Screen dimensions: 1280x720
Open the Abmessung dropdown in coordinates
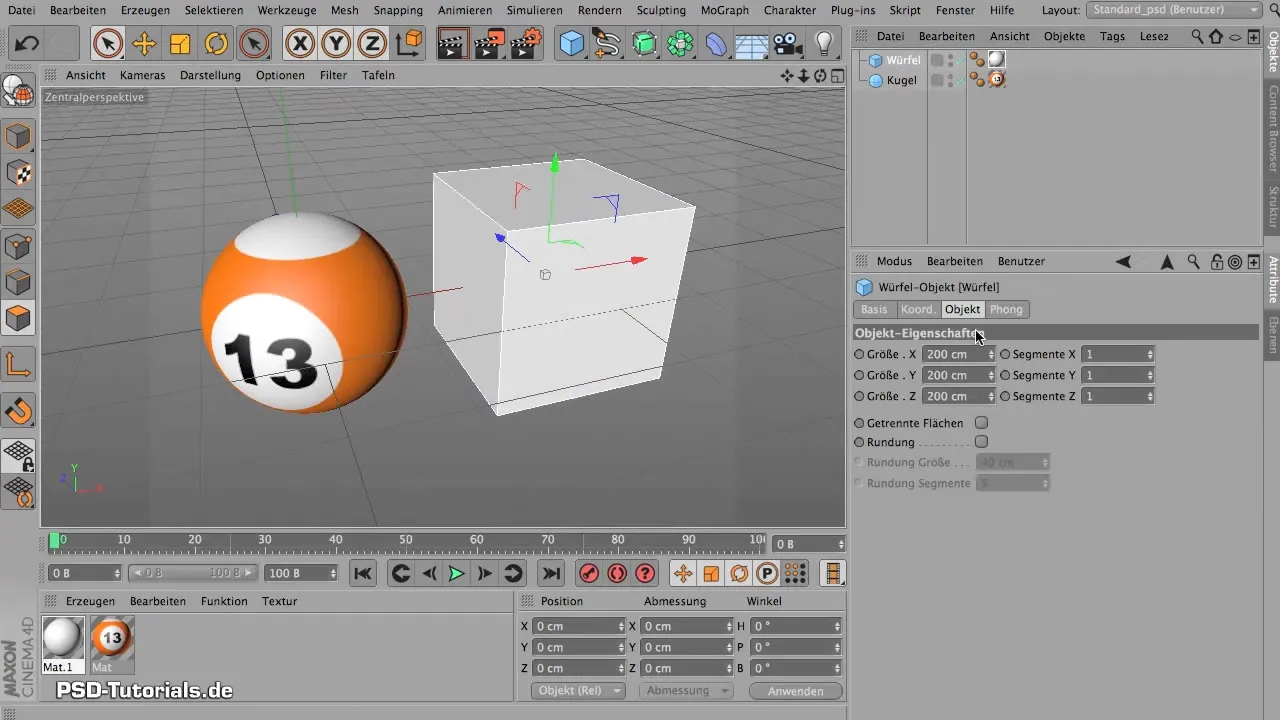pos(685,691)
